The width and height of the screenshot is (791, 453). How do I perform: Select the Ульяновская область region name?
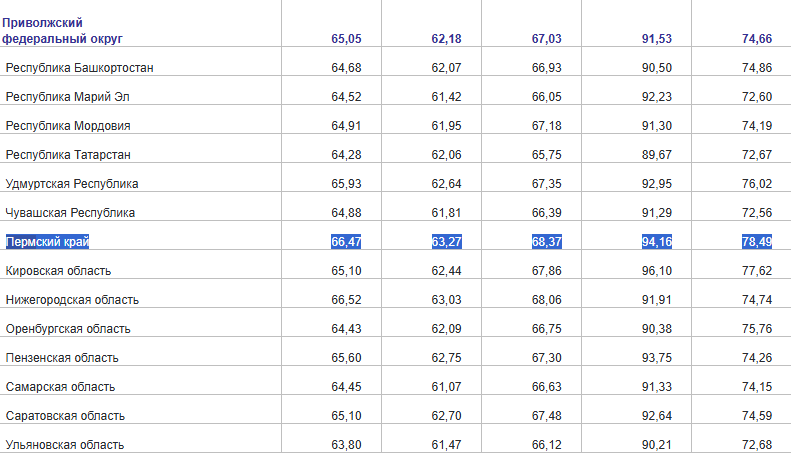(x=65, y=444)
